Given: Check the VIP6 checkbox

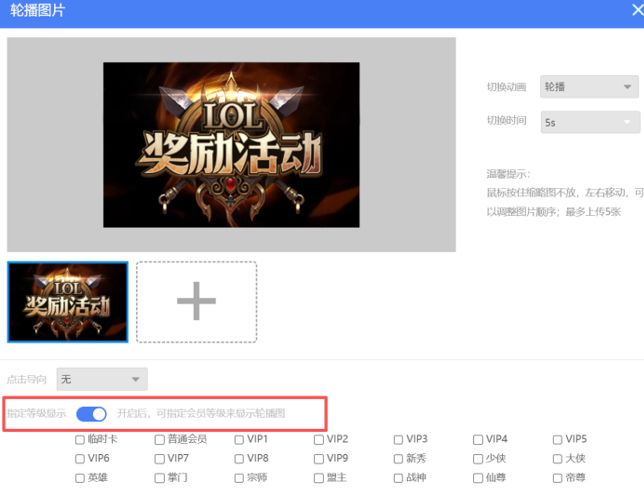Looking at the screenshot, I should [80, 459].
